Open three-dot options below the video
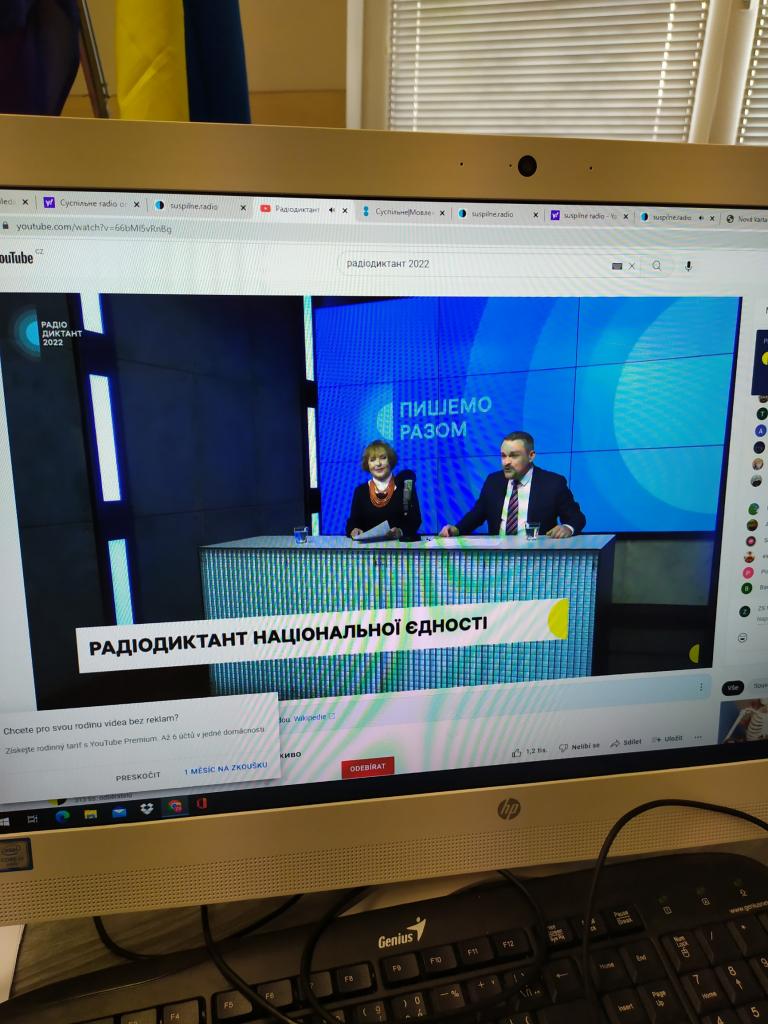 [x=700, y=686]
